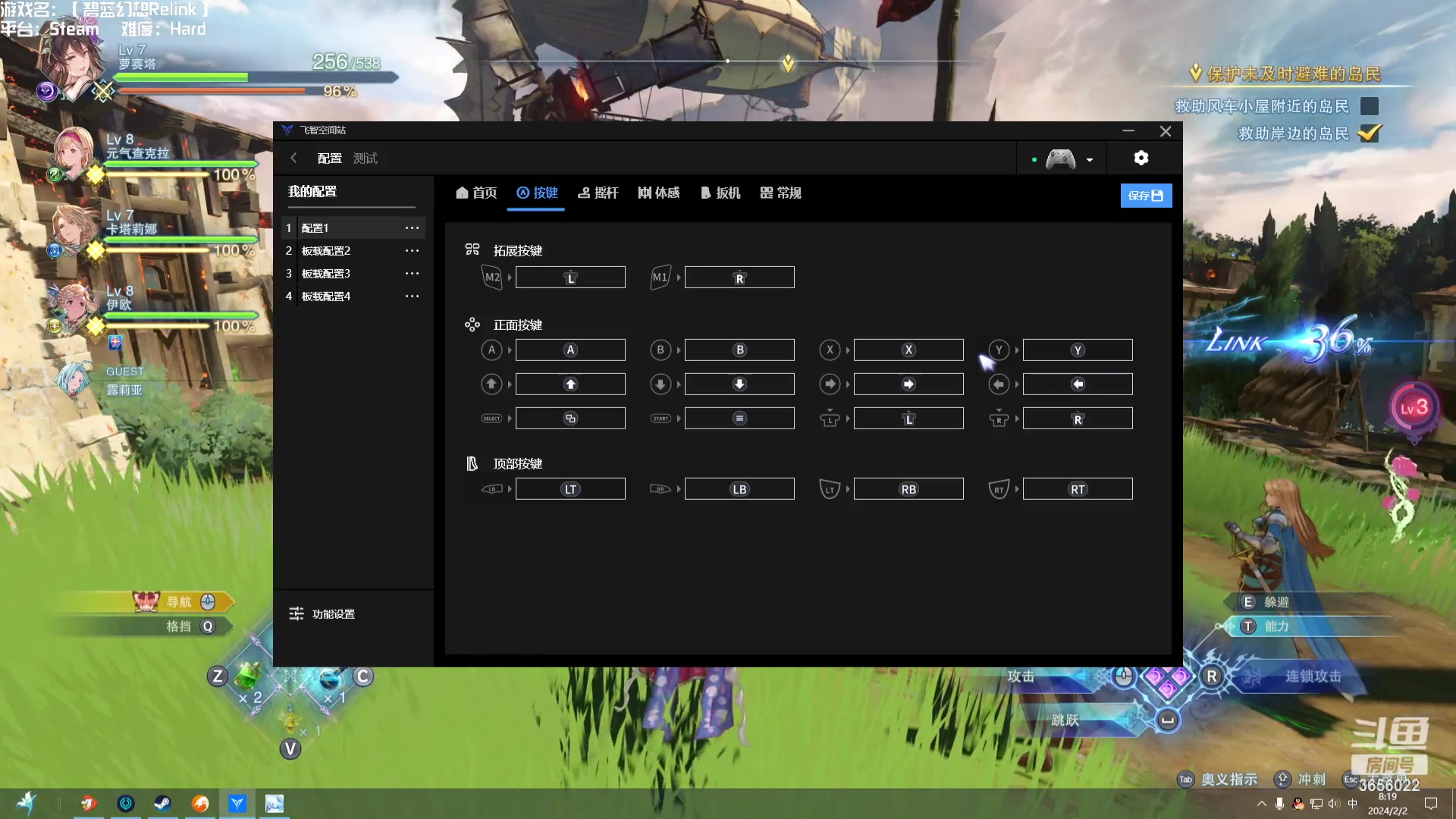1456x819 pixels.
Task: Open 功能设置 function settings
Action: [322, 613]
